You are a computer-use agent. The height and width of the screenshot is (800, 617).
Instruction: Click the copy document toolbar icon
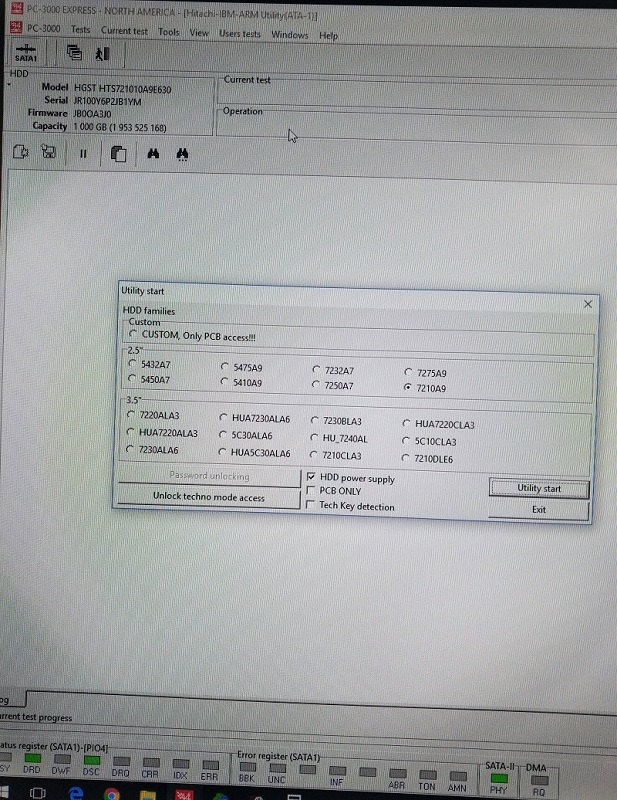tap(118, 154)
